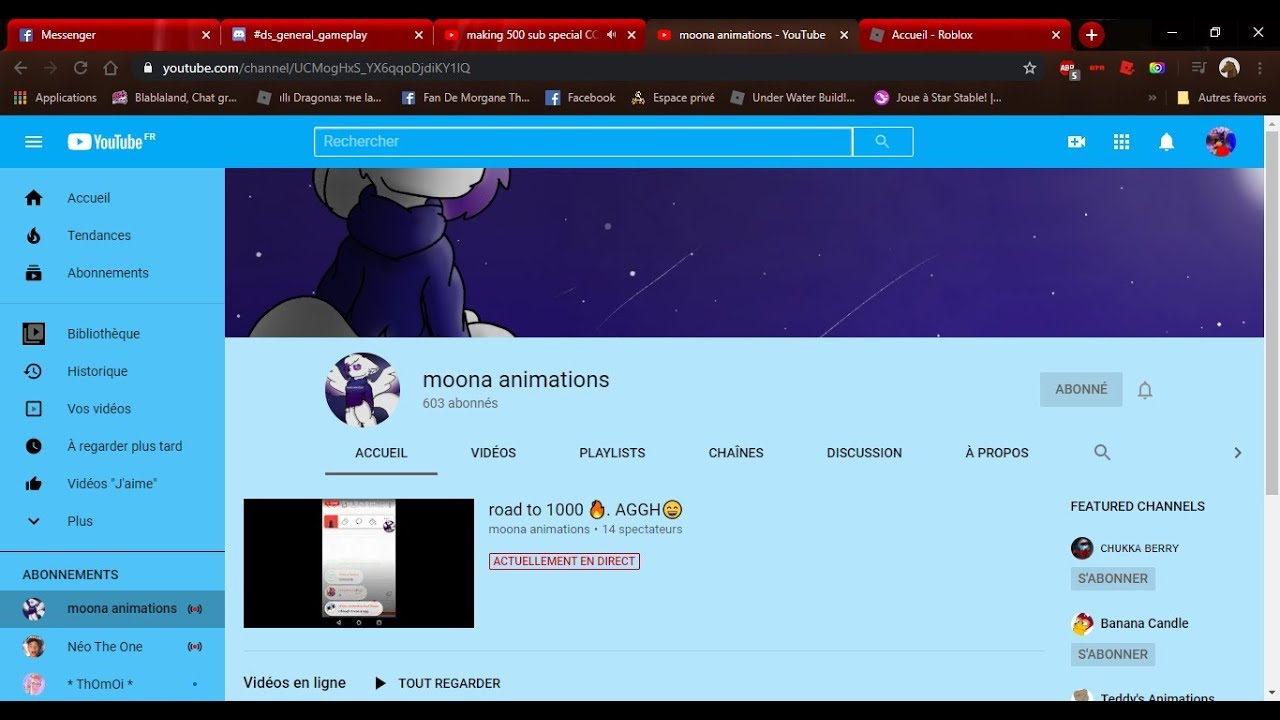
Task: Open moona animations in Abonnements list
Action: [112, 609]
